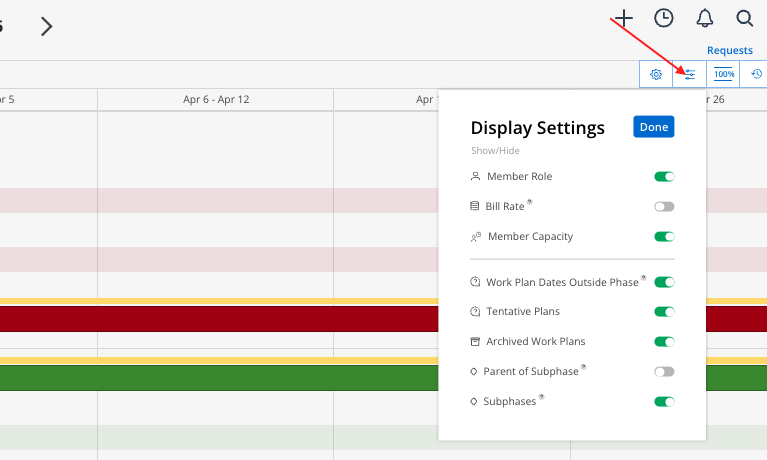Click the plus add icon

tap(624, 18)
